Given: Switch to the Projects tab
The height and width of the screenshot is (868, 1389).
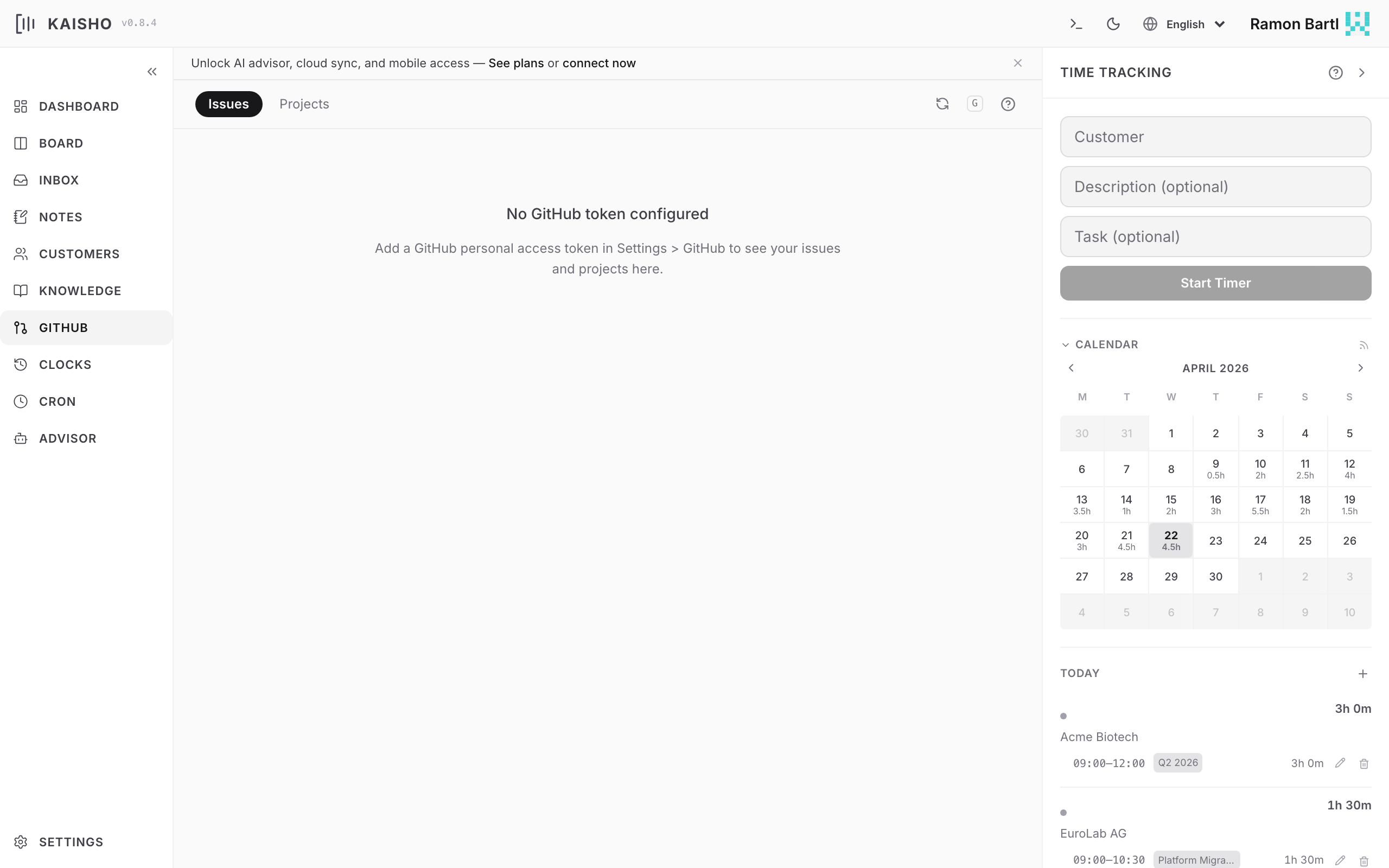Looking at the screenshot, I should pyautogui.click(x=304, y=104).
